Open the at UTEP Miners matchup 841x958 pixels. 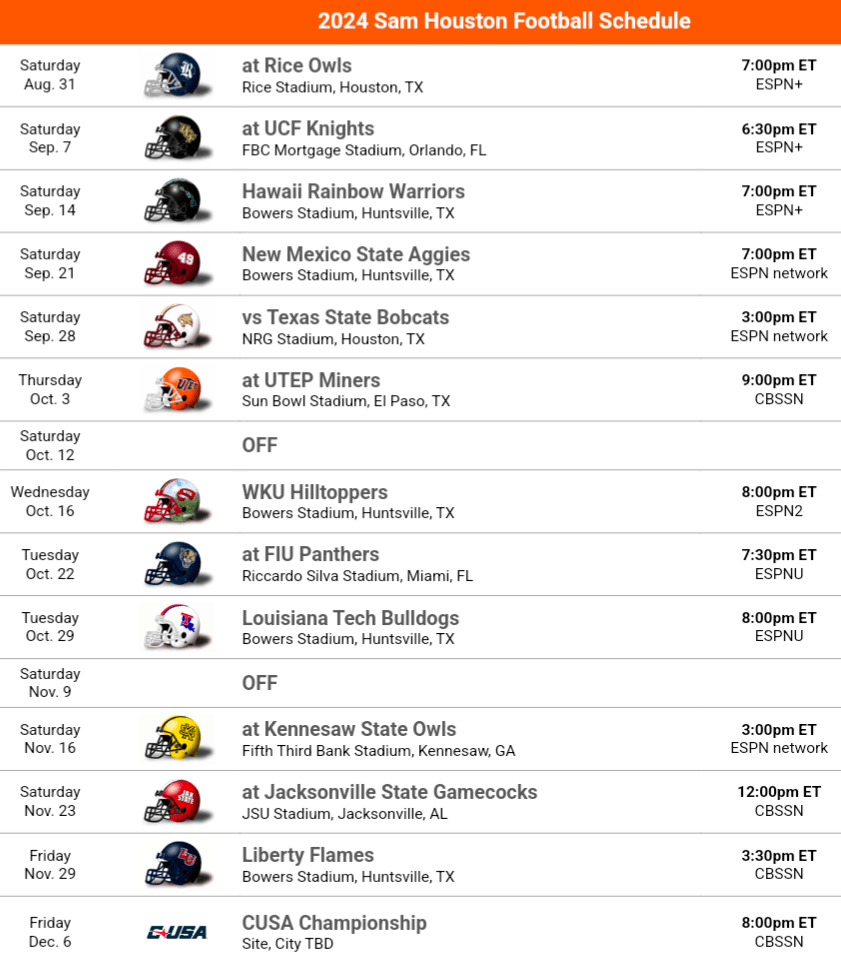(x=311, y=381)
